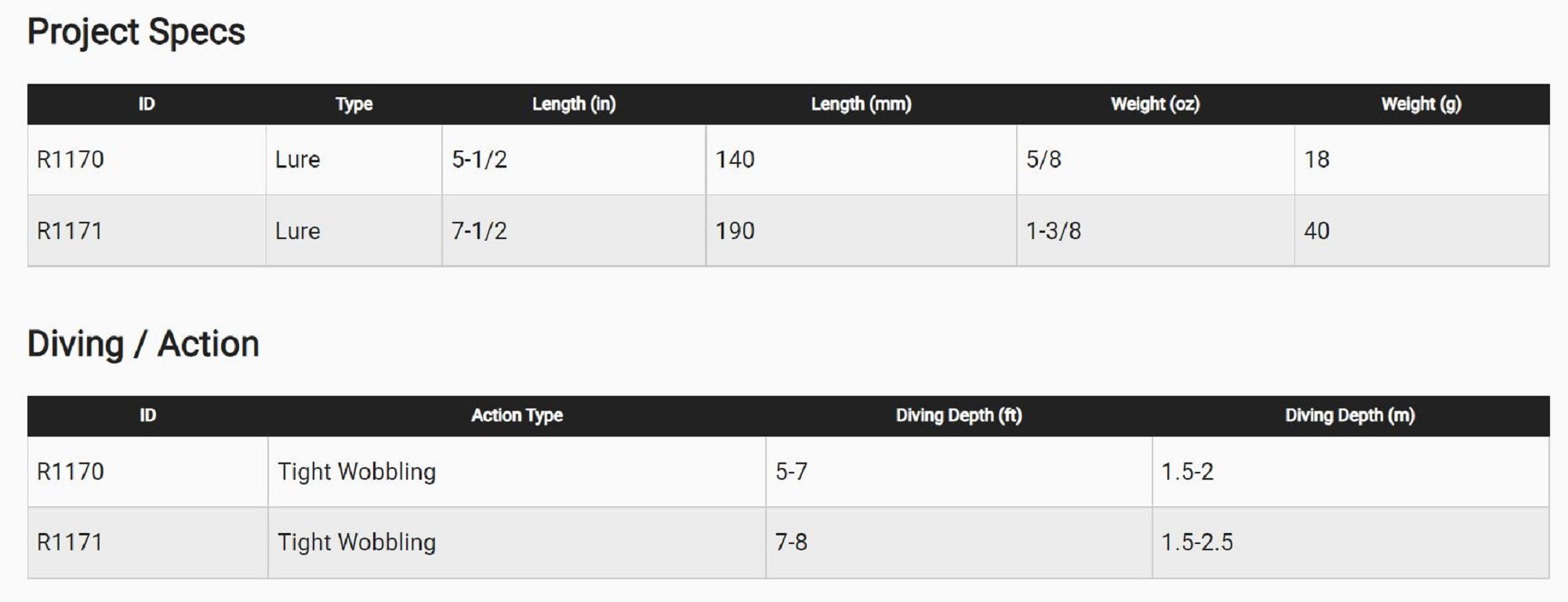This screenshot has height=602, width=1568.
Task: Select the Weight (g) column header
Action: 1421,104
